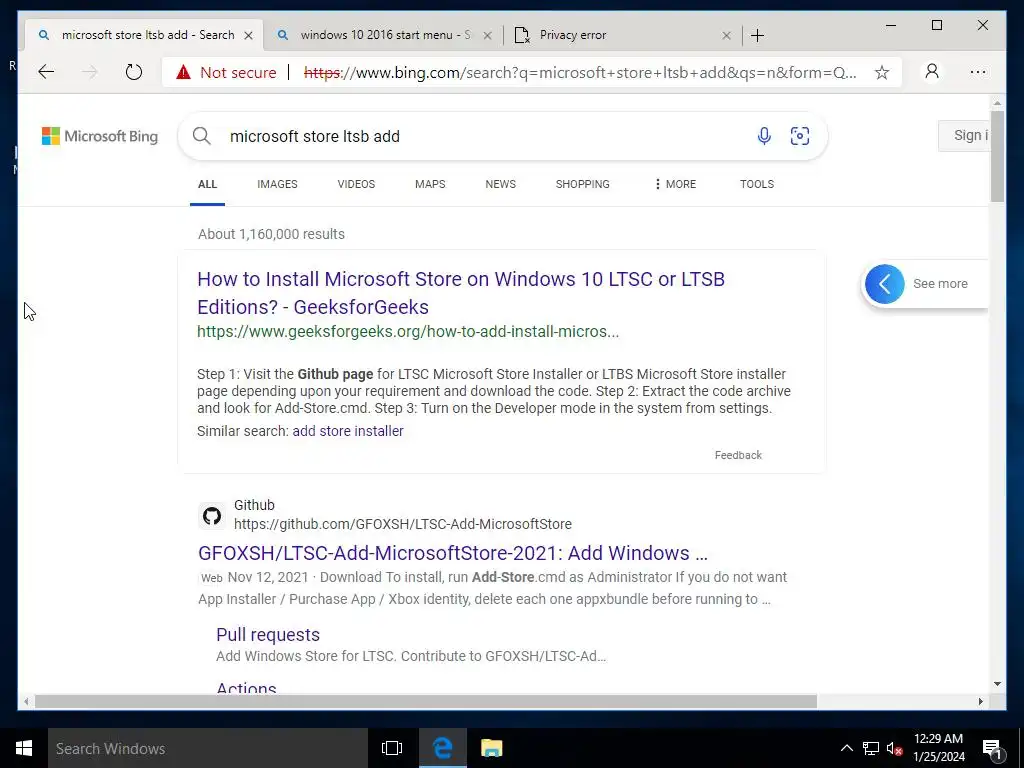Add page to favorites with star icon
The image size is (1024, 768).
pos(882,72)
